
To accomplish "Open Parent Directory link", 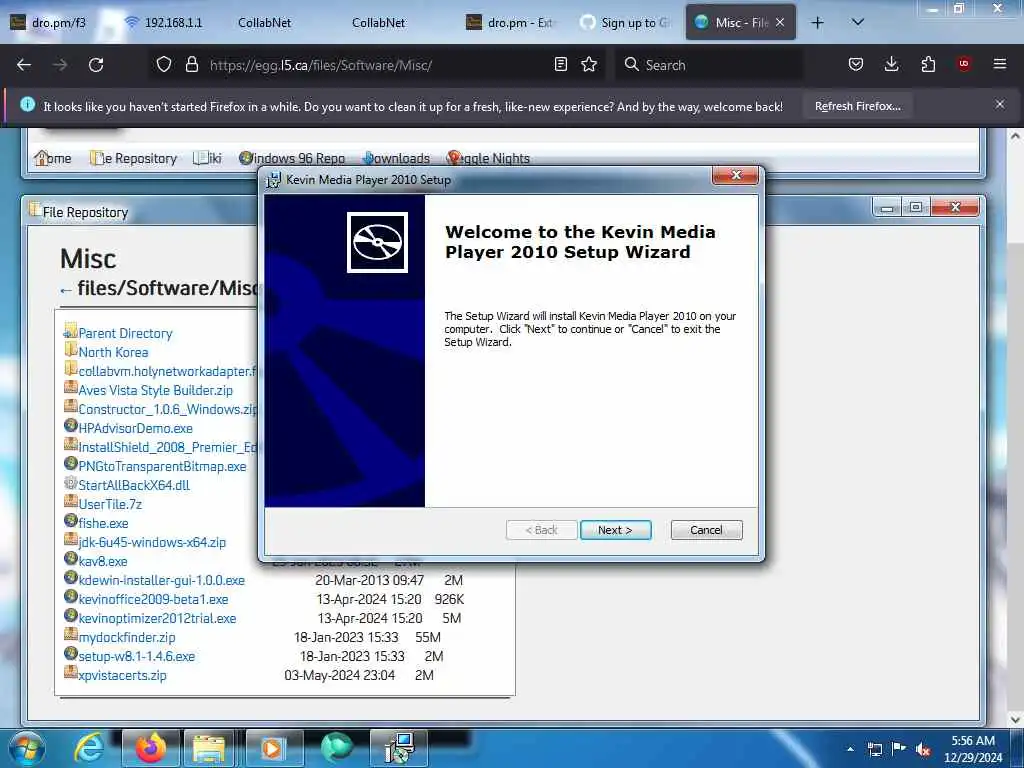I will click(125, 333).
